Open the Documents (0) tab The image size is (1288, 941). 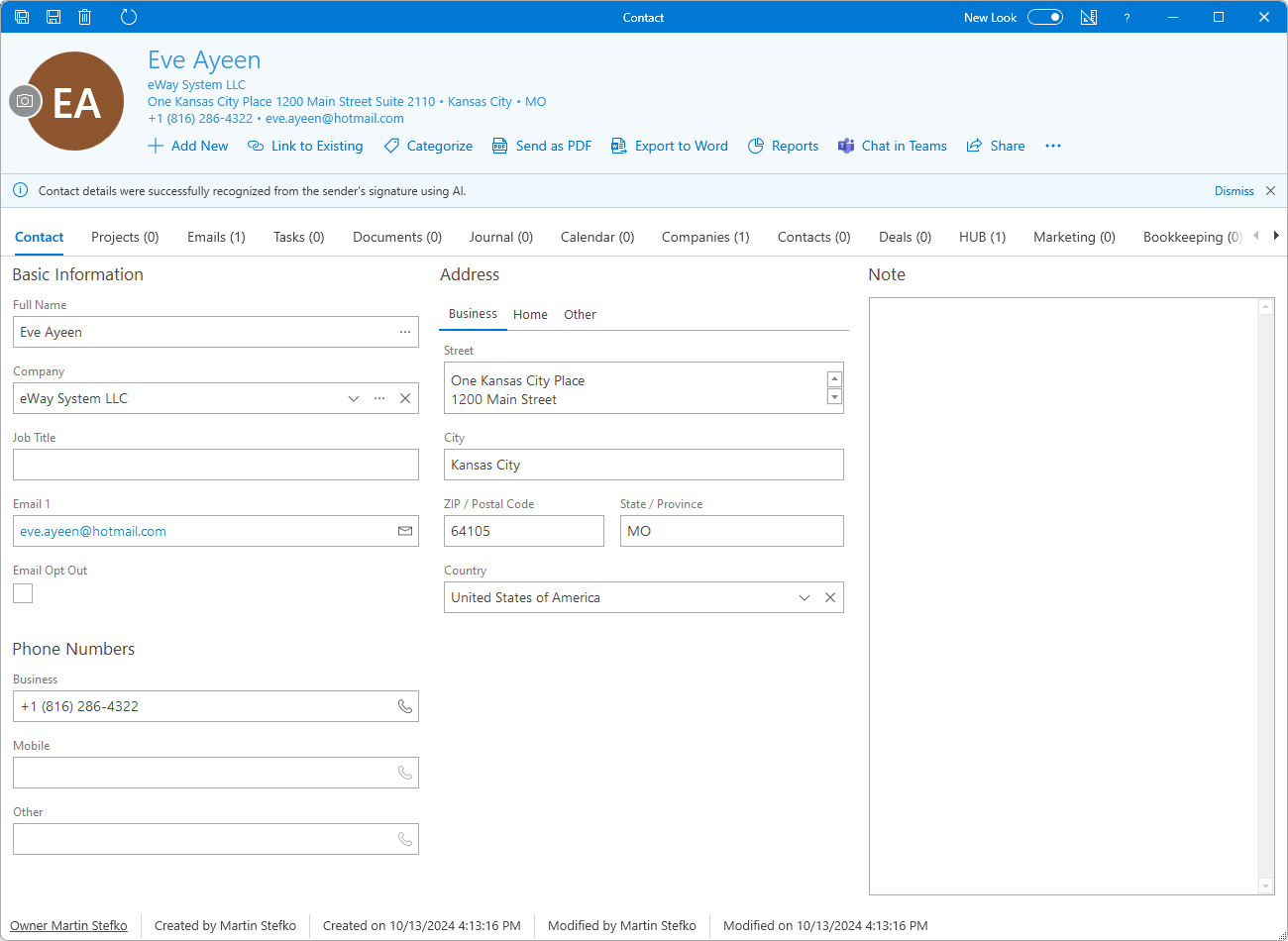(397, 237)
